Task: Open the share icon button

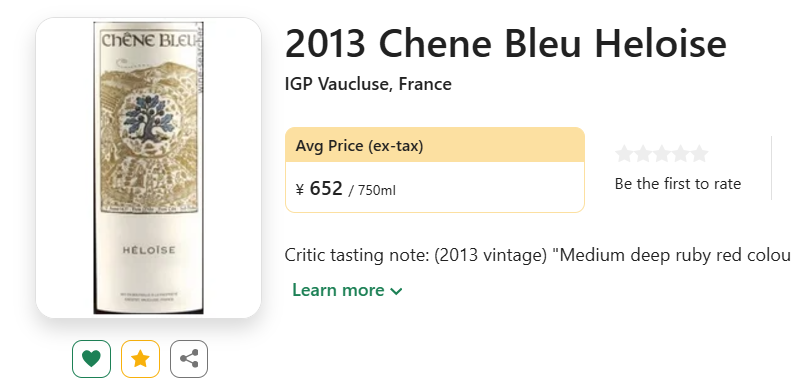Action: tap(189, 359)
